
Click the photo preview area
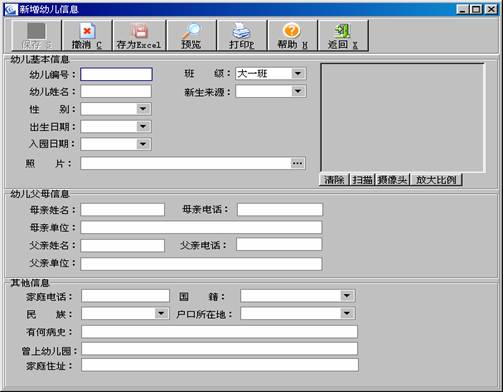tap(403, 118)
